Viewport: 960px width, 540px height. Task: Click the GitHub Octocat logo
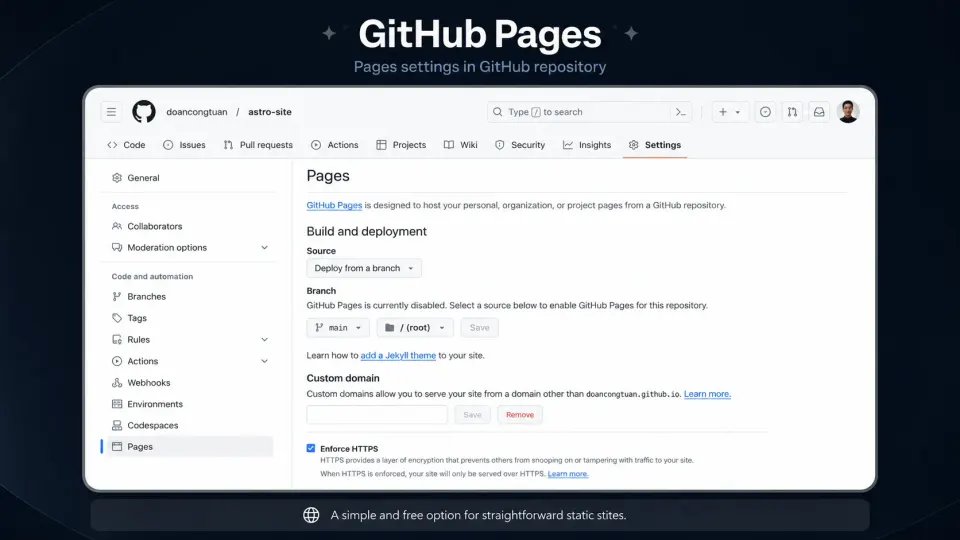144,112
